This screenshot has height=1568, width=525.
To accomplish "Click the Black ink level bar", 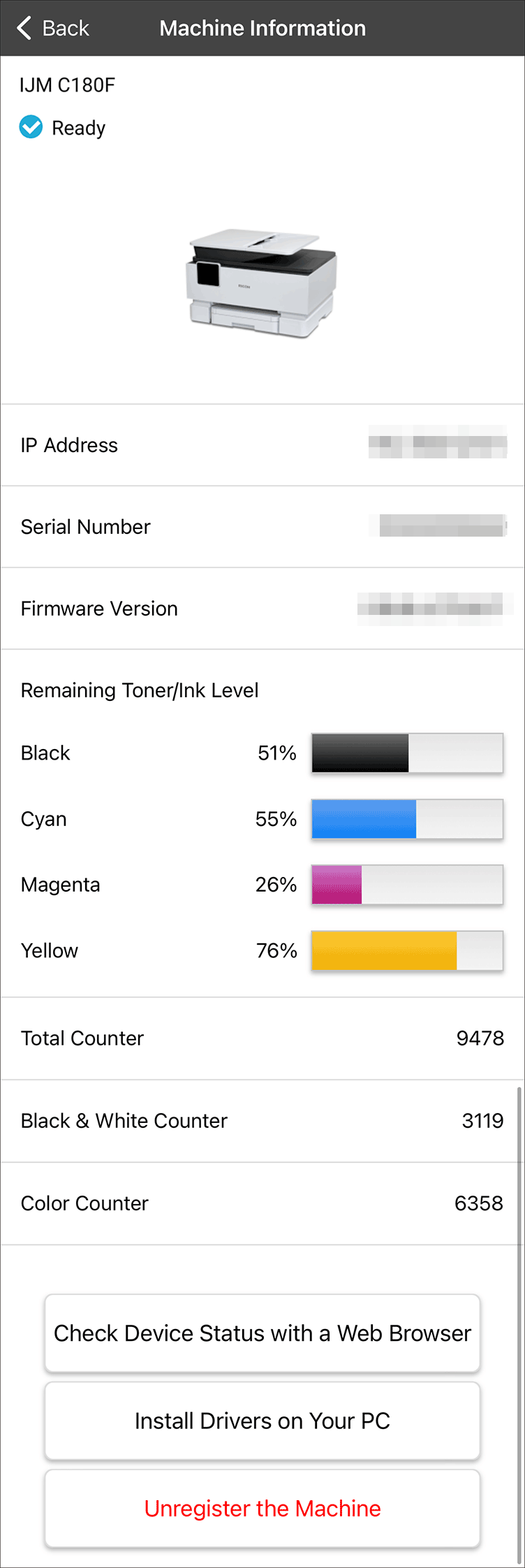I will (x=407, y=753).
